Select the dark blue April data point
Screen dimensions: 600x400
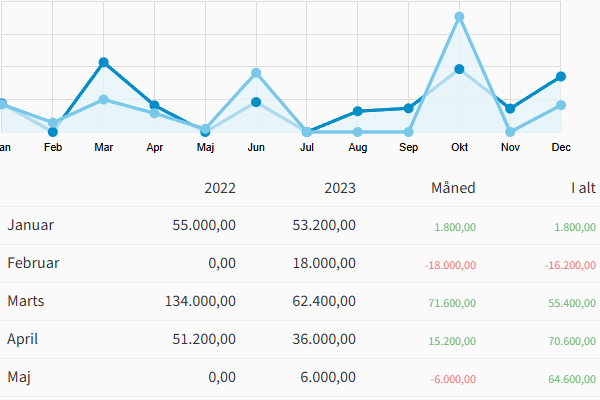(154, 105)
